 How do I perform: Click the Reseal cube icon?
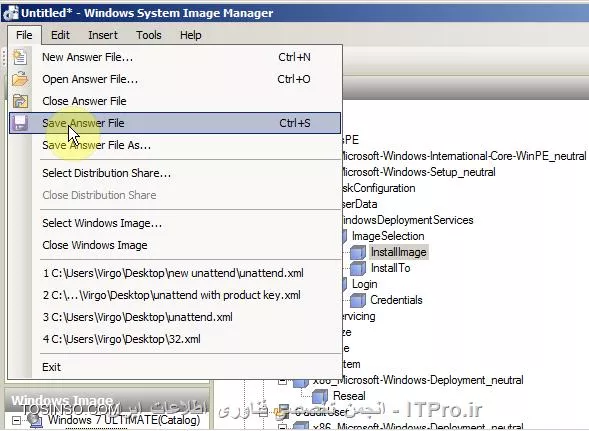coord(320,396)
